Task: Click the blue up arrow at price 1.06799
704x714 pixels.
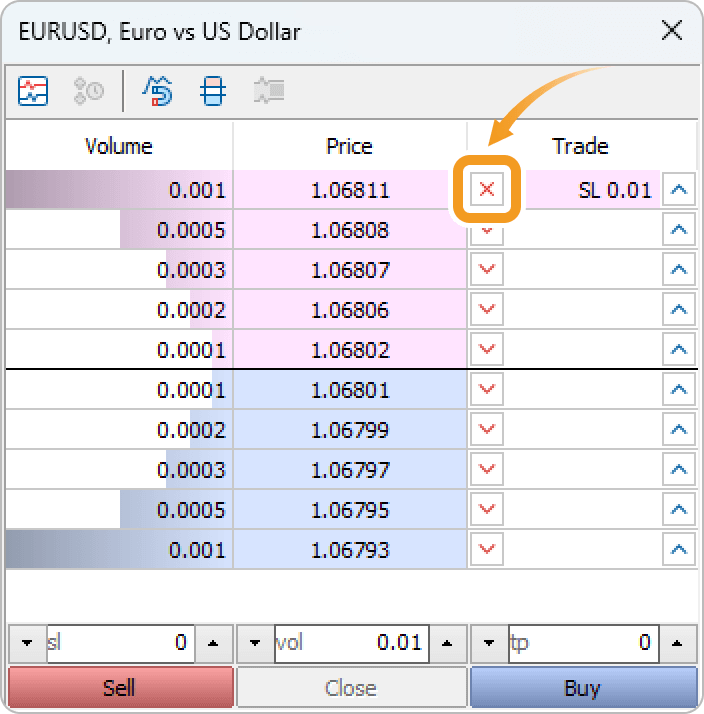Action: (x=679, y=429)
